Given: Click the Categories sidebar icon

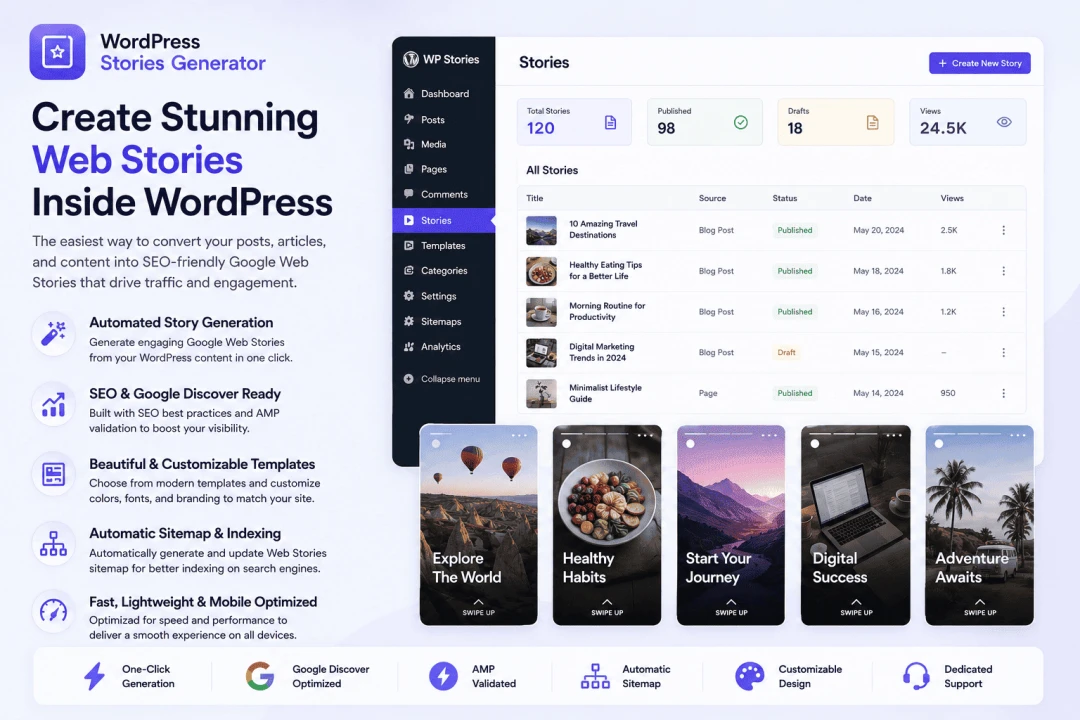Looking at the screenshot, I should pos(408,271).
